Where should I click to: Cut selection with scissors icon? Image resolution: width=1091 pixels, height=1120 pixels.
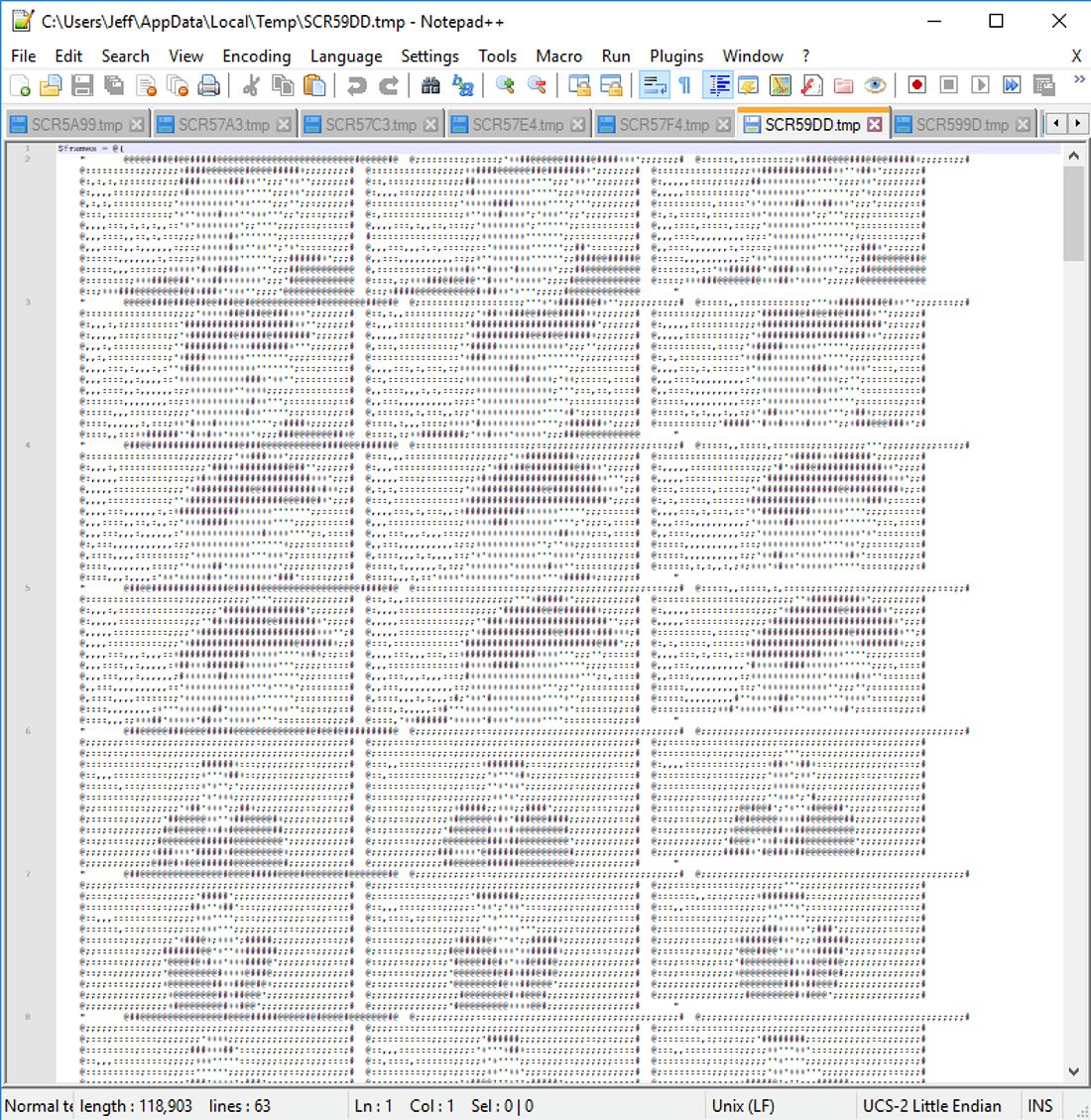(x=251, y=85)
